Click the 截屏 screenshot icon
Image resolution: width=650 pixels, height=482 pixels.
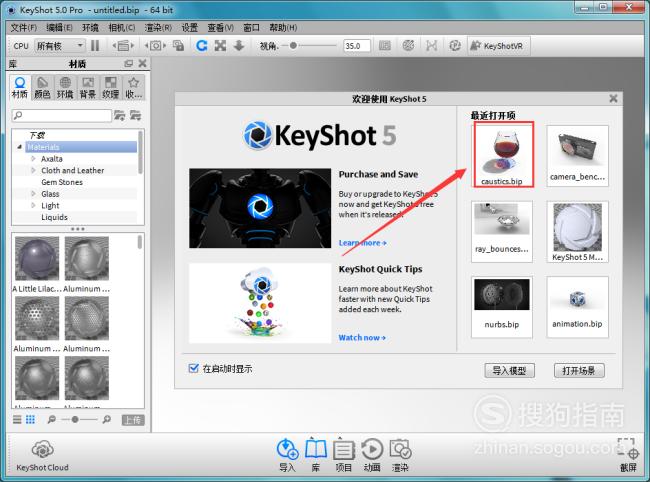[x=628, y=455]
